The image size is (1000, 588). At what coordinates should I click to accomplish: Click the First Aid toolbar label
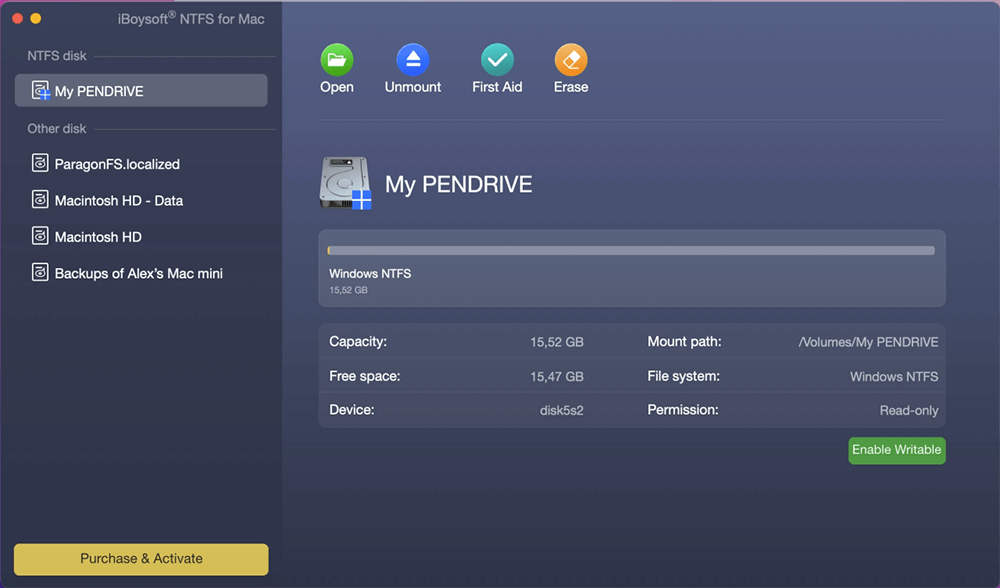tap(497, 87)
